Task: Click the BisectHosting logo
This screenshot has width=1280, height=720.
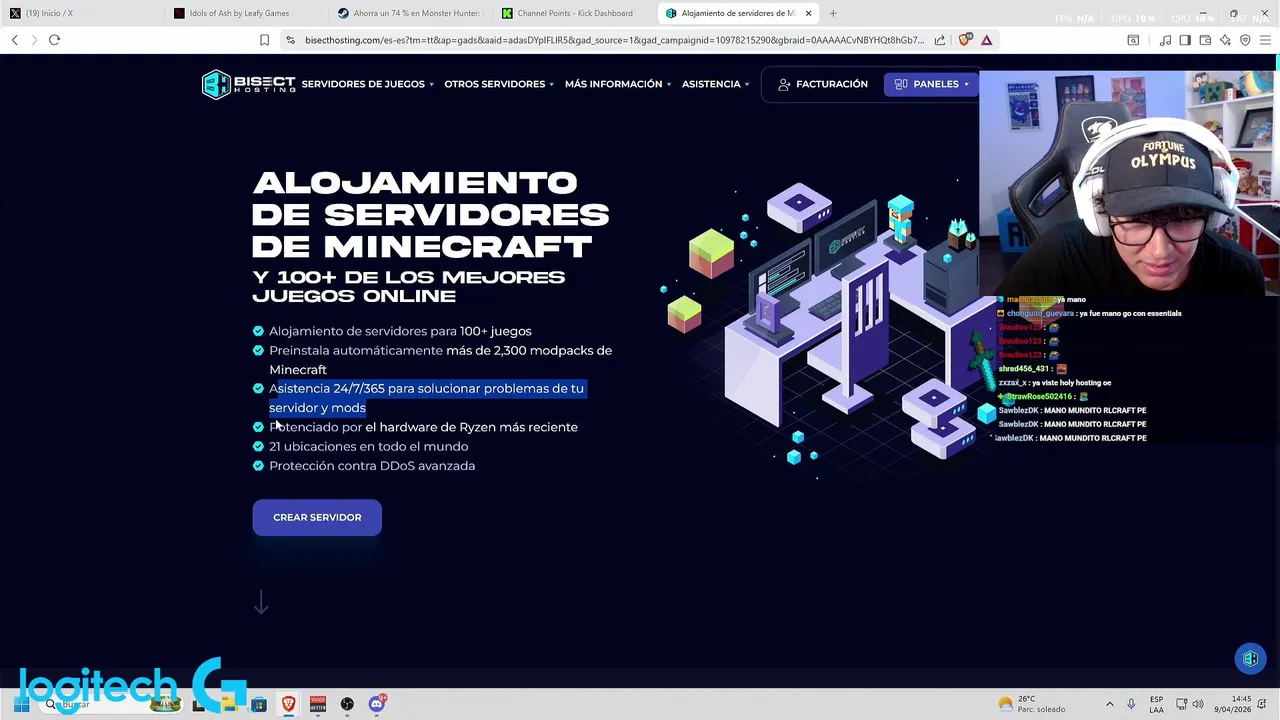Action: tap(248, 84)
